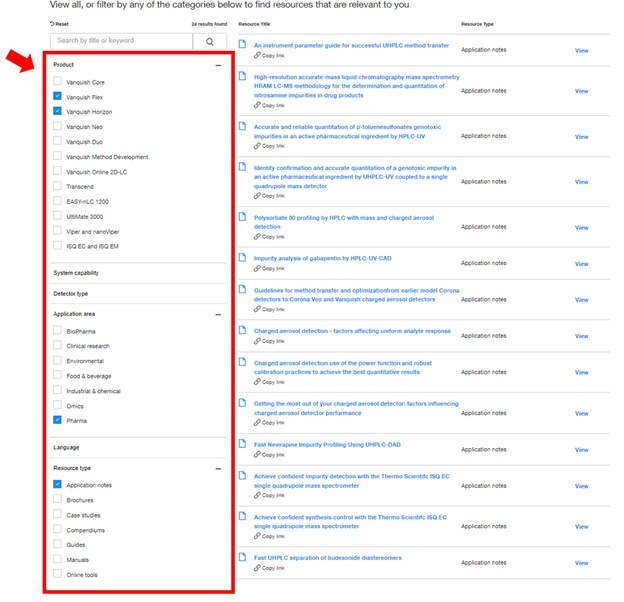Copy link for uniform analyte response note
Viewport: 624px width, 602px height.
[x=269, y=341]
